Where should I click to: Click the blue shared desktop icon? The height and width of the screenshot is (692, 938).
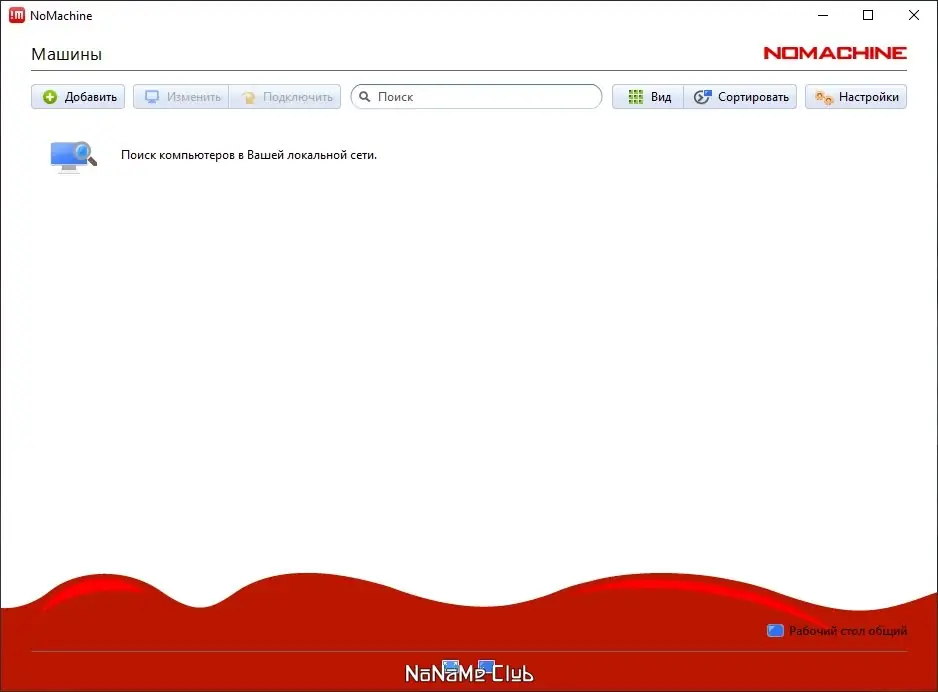[x=775, y=631]
